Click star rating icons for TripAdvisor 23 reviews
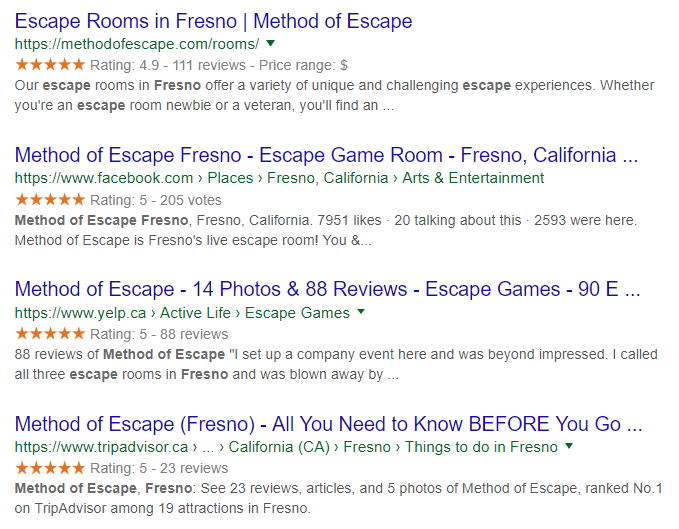 point(50,468)
